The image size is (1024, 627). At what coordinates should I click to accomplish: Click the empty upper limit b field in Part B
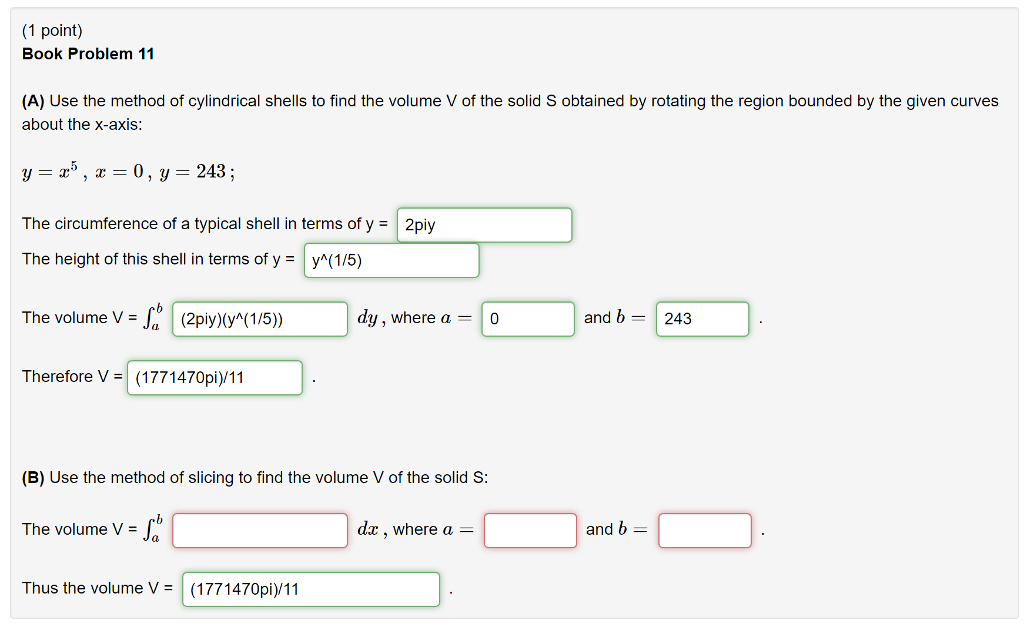704,530
